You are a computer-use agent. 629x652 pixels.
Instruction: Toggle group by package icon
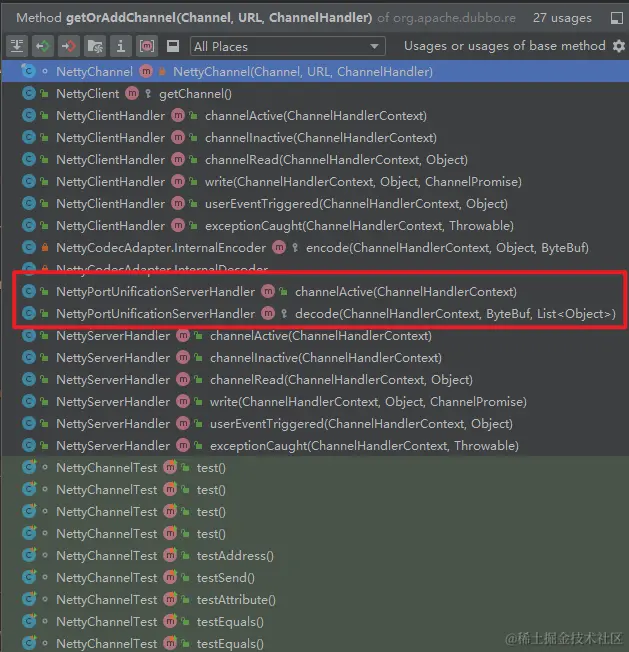[95, 46]
